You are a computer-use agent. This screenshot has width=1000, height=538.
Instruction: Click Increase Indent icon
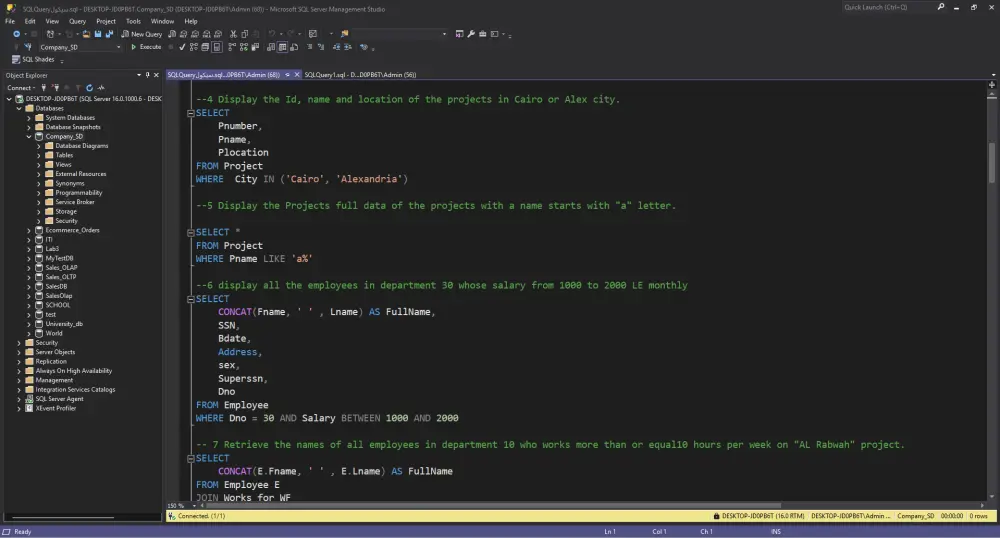click(x=348, y=47)
